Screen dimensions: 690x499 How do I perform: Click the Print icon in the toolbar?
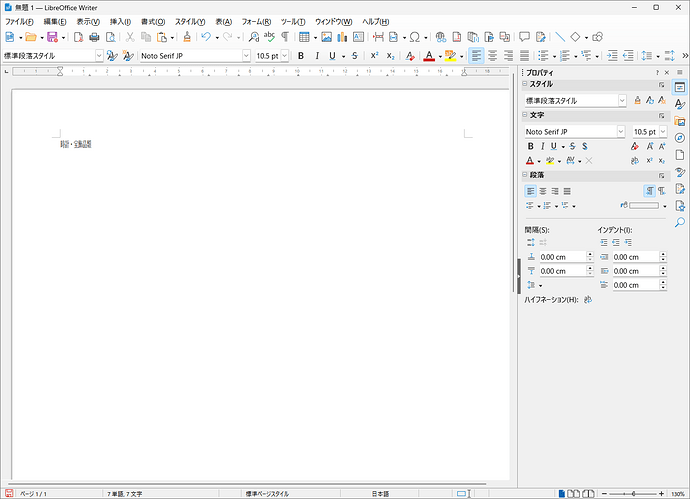[x=94, y=37]
